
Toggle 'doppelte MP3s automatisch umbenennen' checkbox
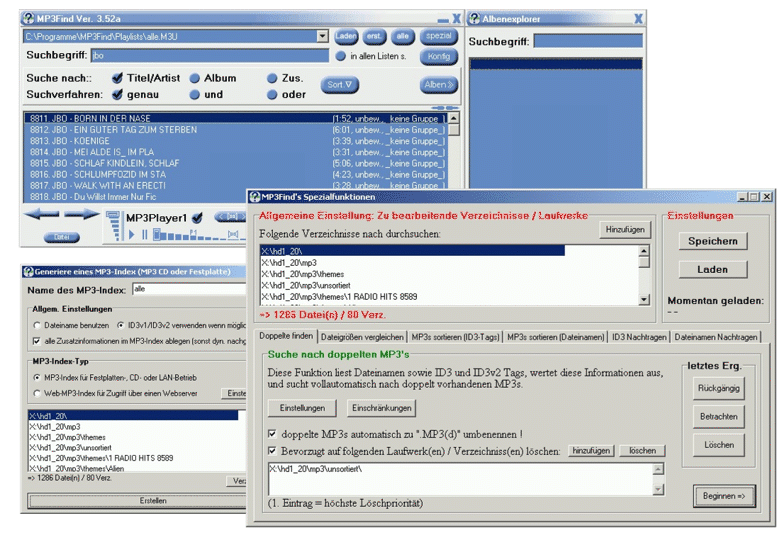pos(272,434)
